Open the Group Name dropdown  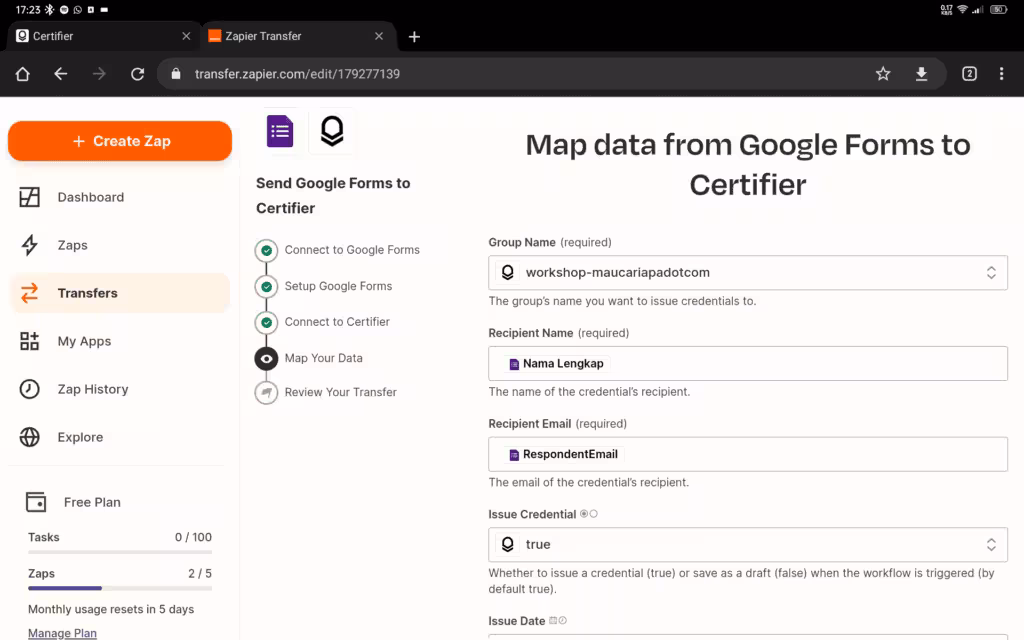point(748,272)
